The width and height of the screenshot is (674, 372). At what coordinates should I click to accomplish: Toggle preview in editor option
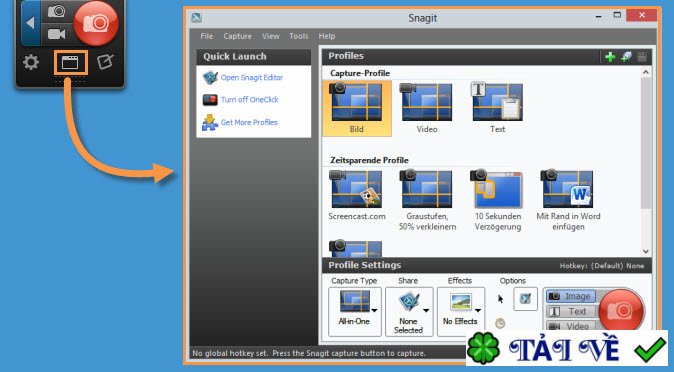(526, 298)
